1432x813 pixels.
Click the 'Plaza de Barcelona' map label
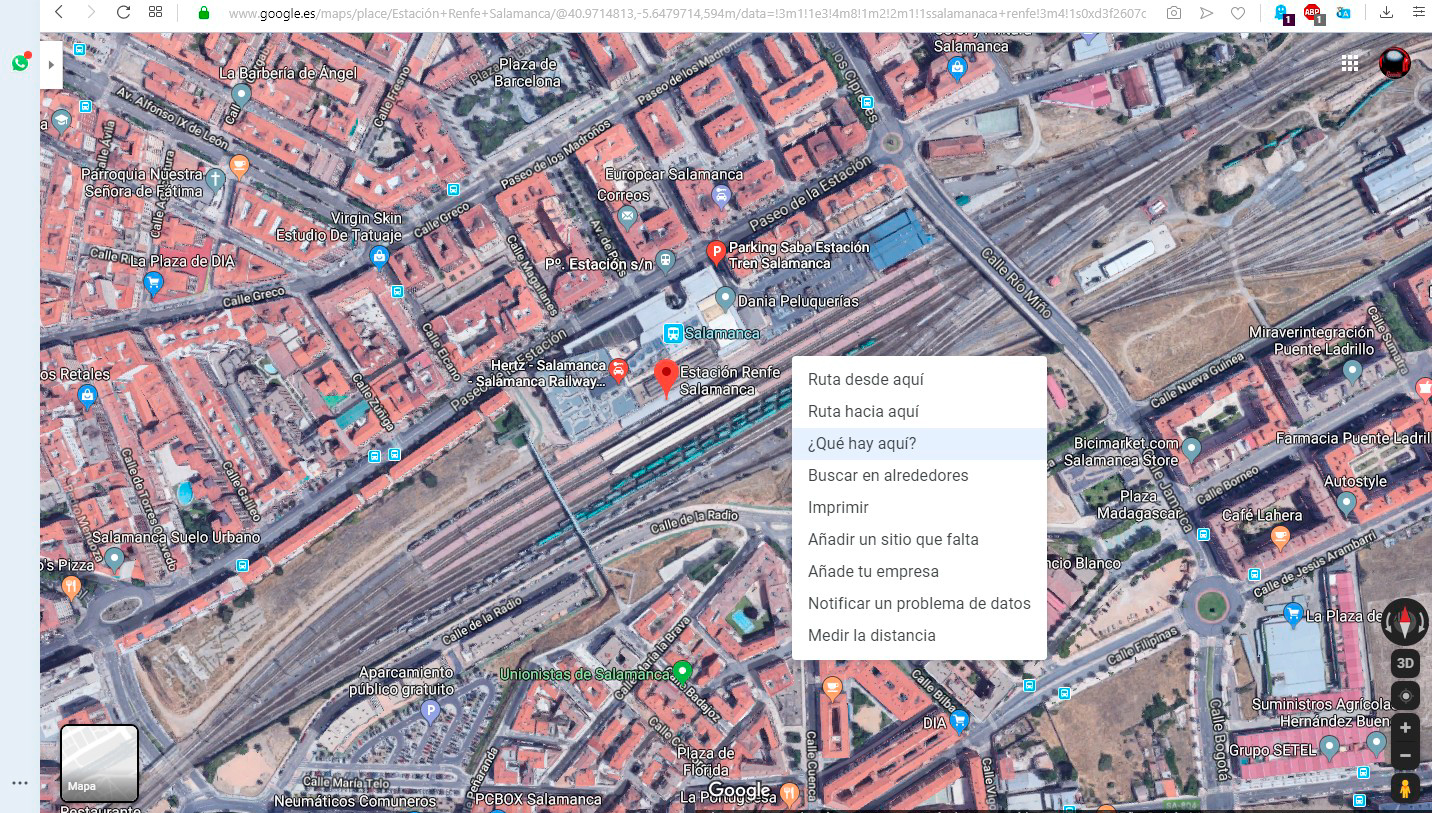click(528, 73)
